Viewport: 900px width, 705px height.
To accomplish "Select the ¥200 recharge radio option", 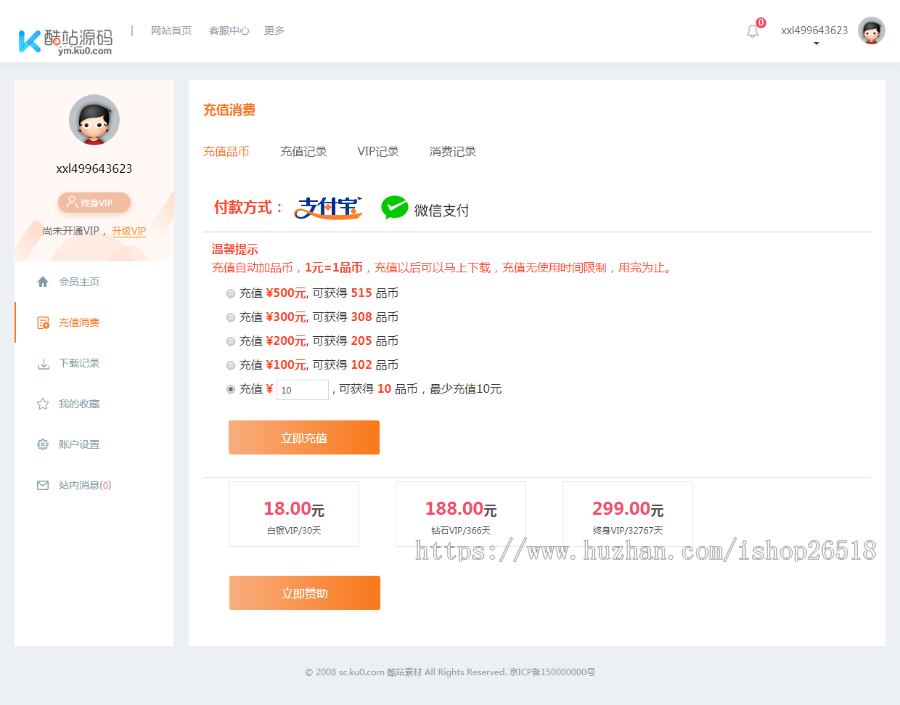I will [x=231, y=342].
